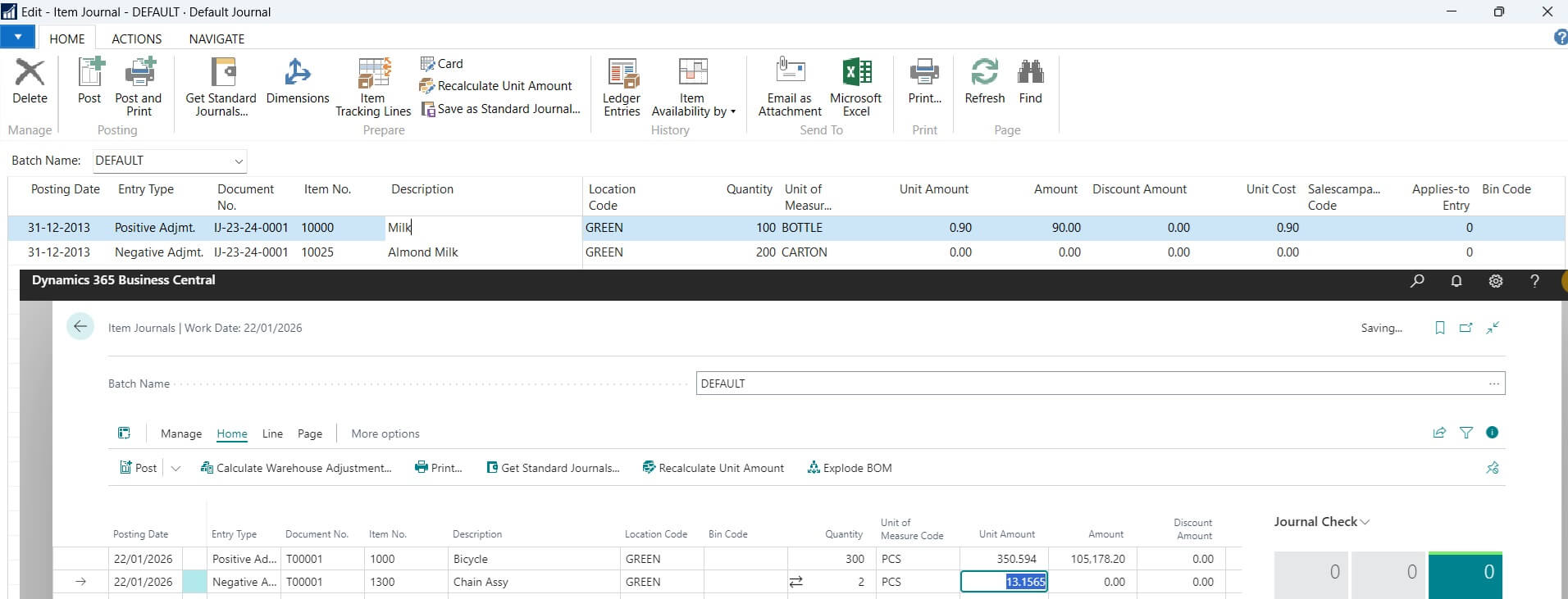Screen dimensions: 1568x599
Task: Click the Delete icon in ribbon
Action: [30, 74]
